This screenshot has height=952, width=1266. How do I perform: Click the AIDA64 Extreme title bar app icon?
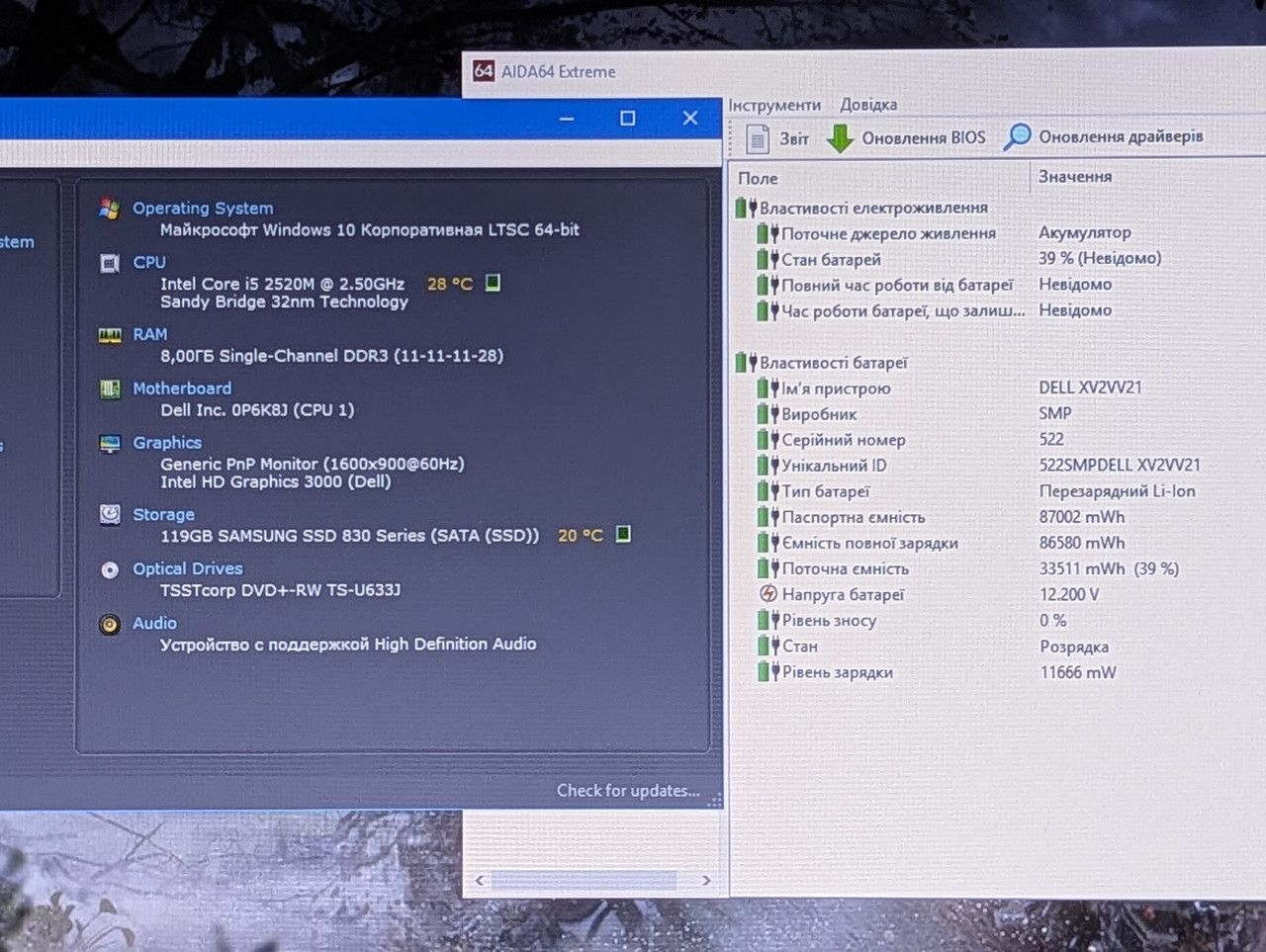coord(483,71)
